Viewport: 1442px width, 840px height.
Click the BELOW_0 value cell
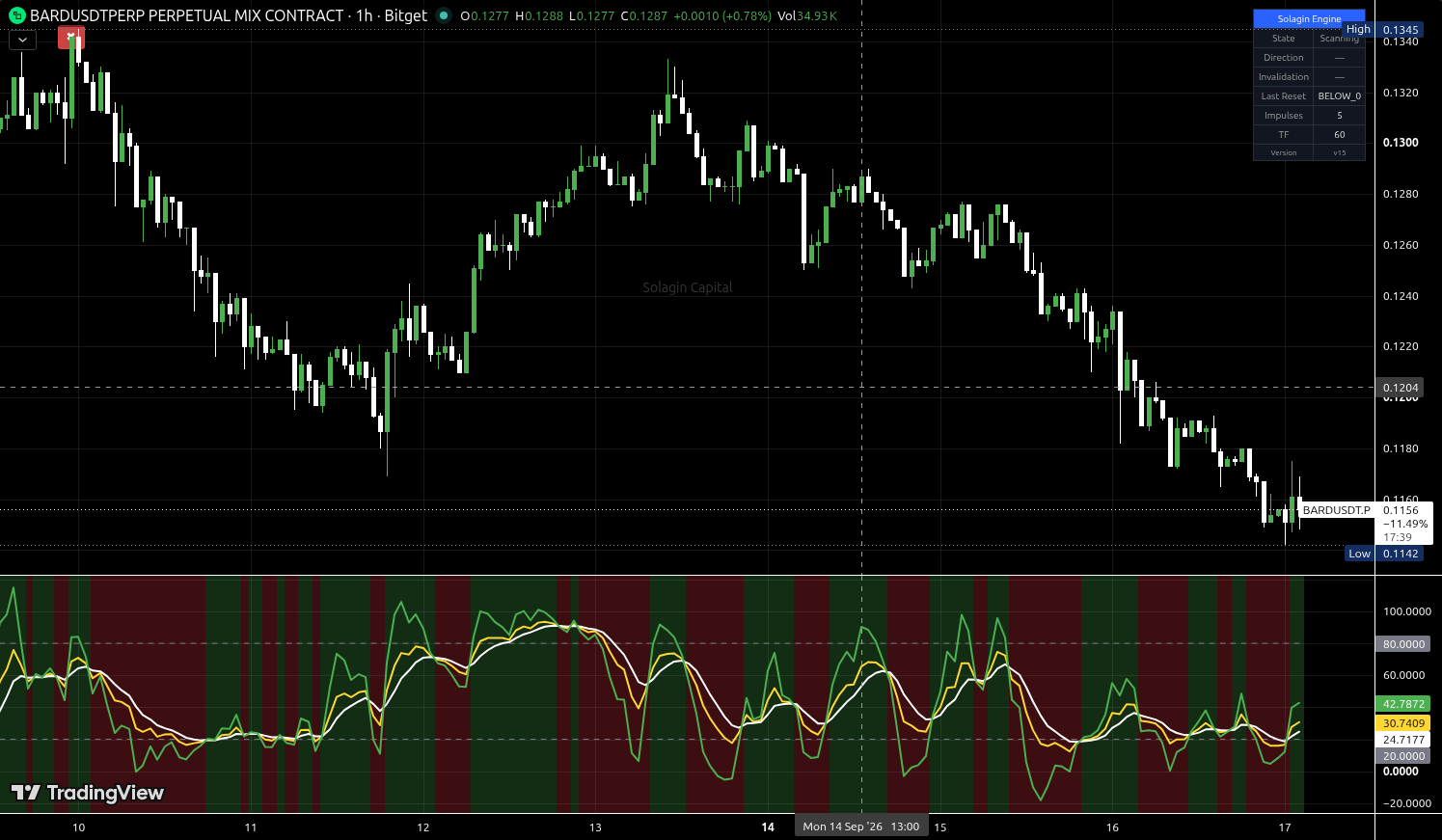1340,96
